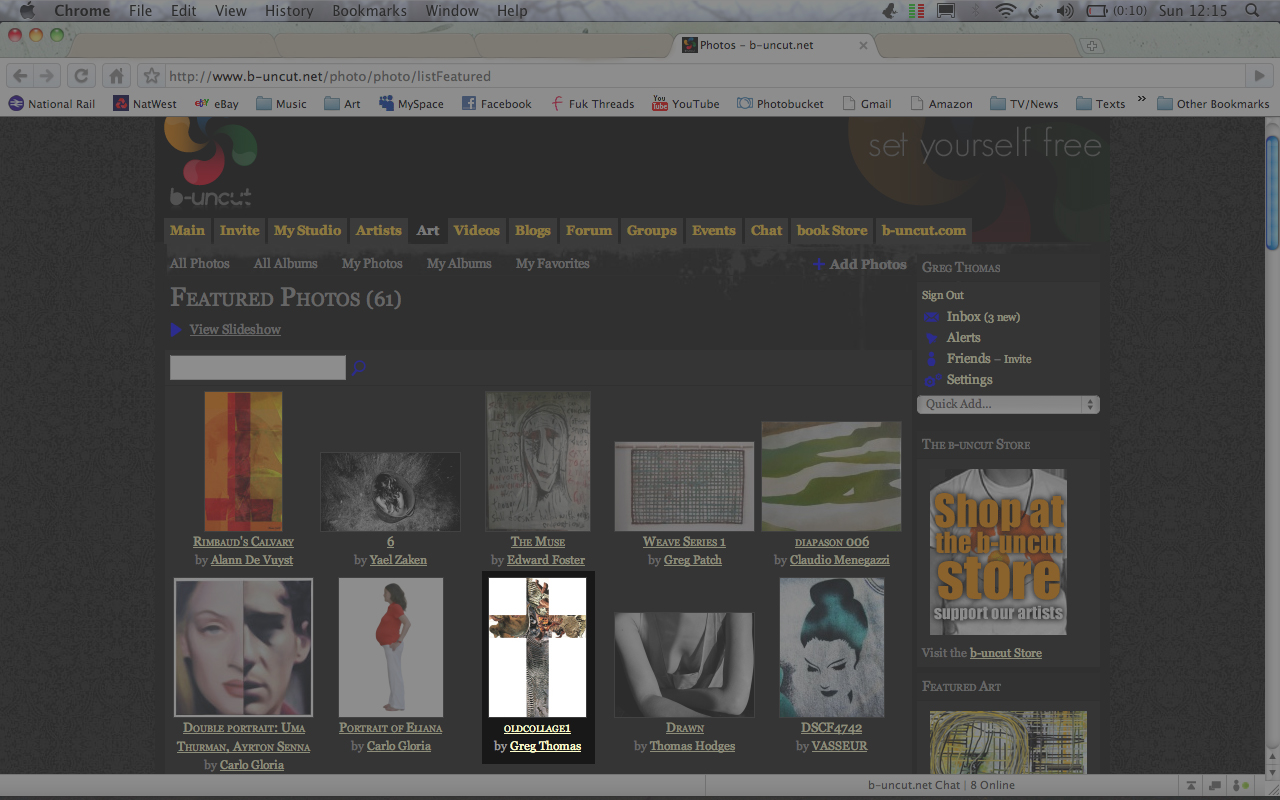1280x800 pixels.
Task: Click the chat bar pop-up arrow icon
Action: pyautogui.click(x=1191, y=785)
